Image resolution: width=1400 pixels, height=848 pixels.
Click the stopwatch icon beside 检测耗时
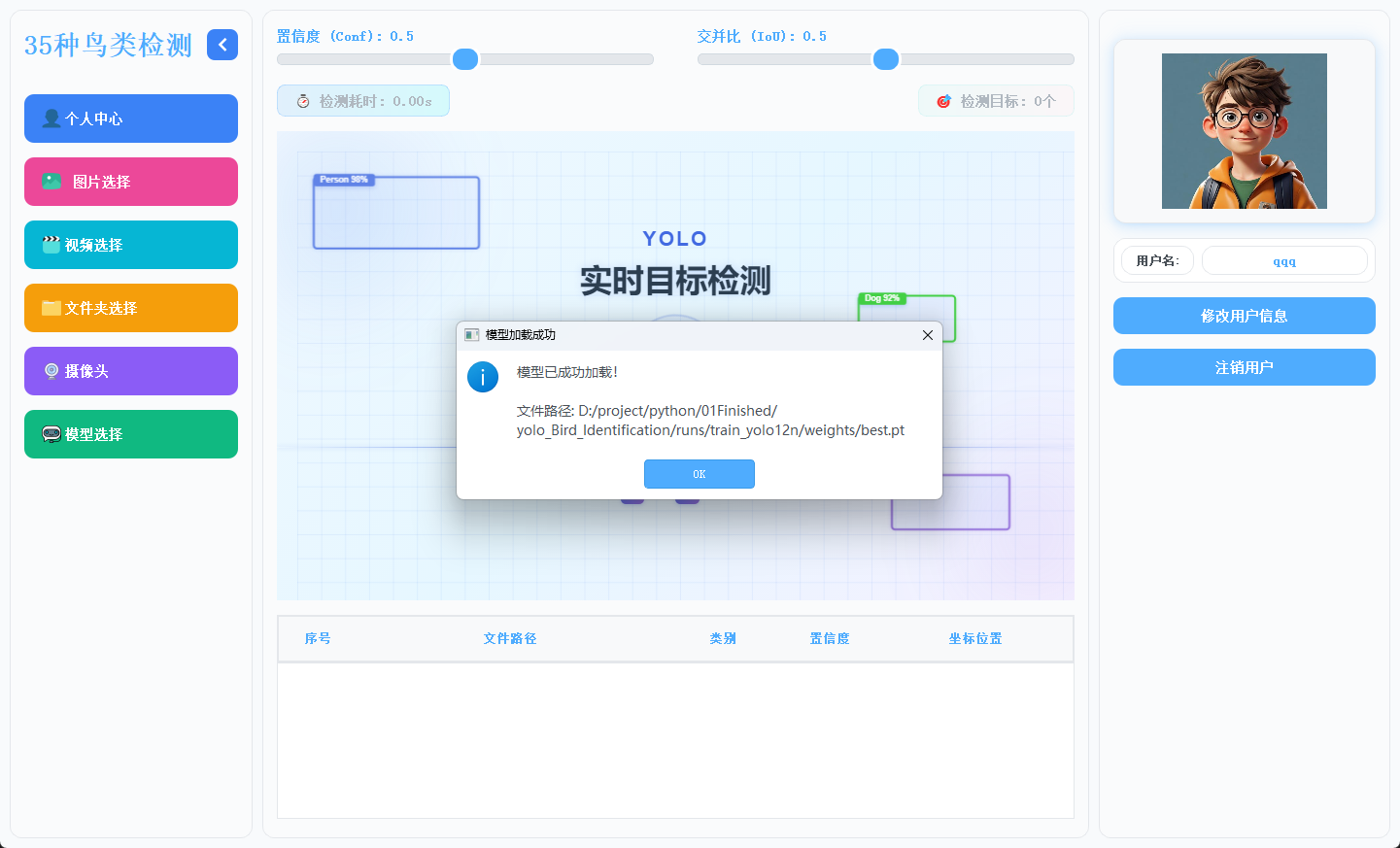[303, 101]
